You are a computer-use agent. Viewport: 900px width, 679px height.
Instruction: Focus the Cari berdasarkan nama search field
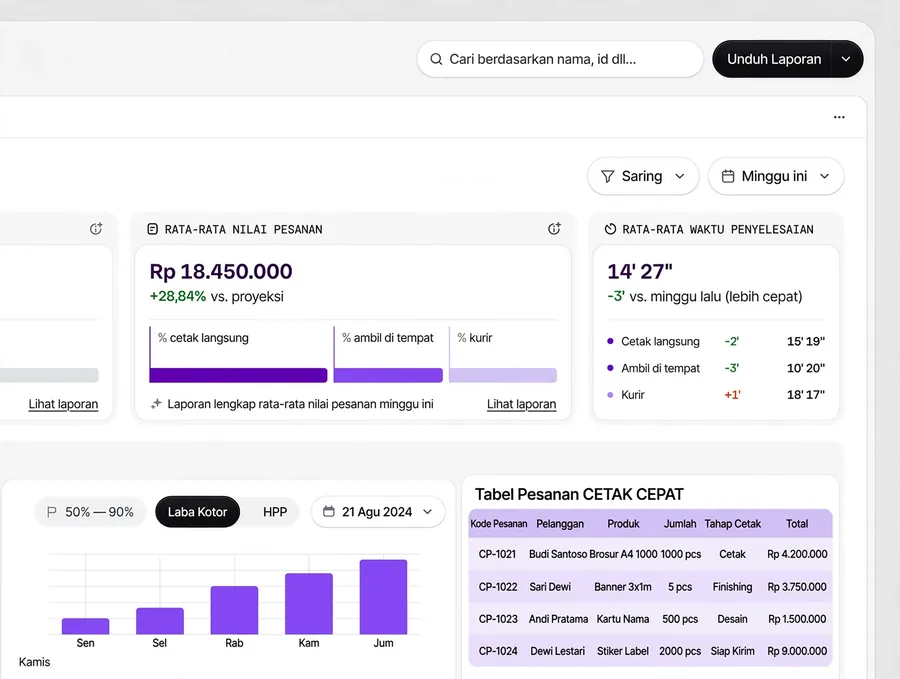tap(560, 59)
